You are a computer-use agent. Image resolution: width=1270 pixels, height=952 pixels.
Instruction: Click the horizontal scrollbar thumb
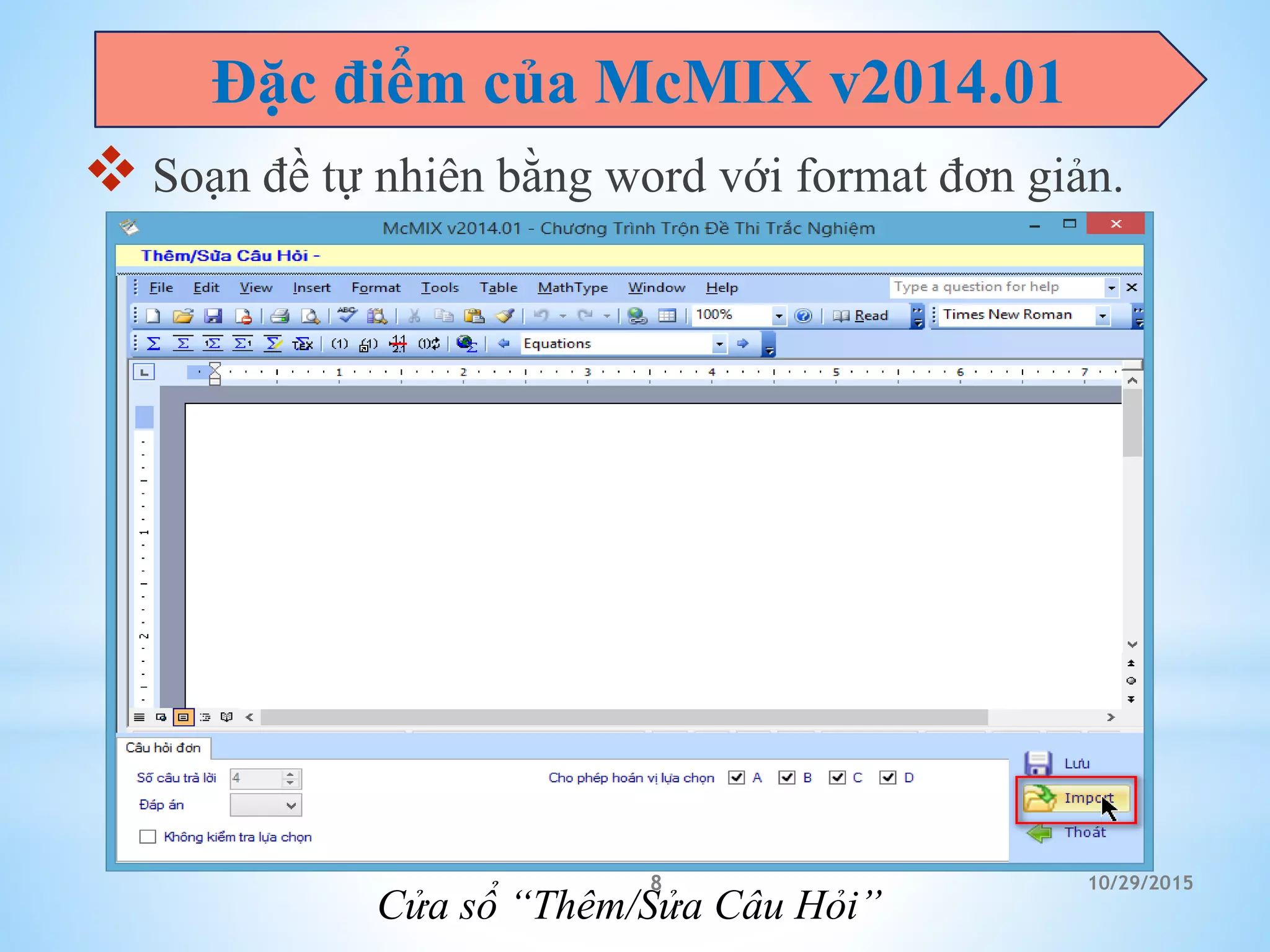[x=624, y=717]
